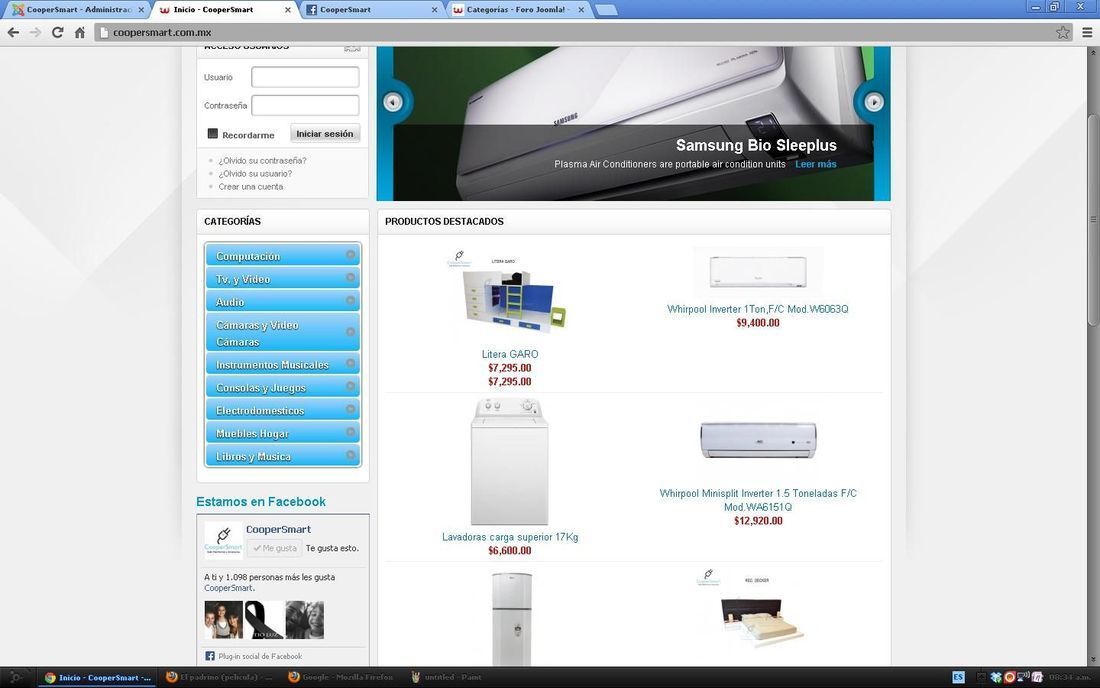
Task: Open the Facebook CooperSmart tab
Action: (370, 10)
